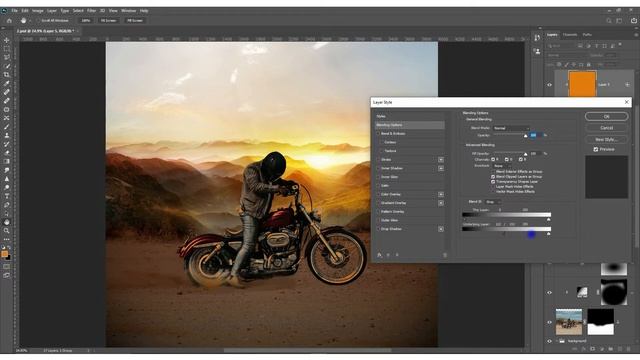
Task: Toggle the Preview checkbox
Action: 596,149
